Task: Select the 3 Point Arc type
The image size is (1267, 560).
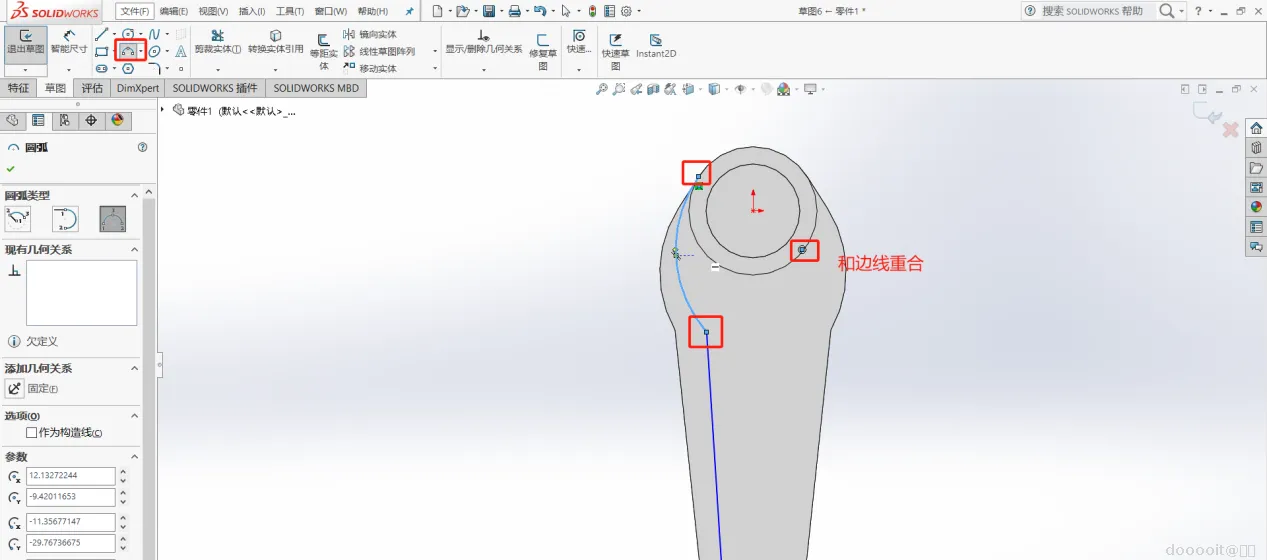Action: click(112, 218)
